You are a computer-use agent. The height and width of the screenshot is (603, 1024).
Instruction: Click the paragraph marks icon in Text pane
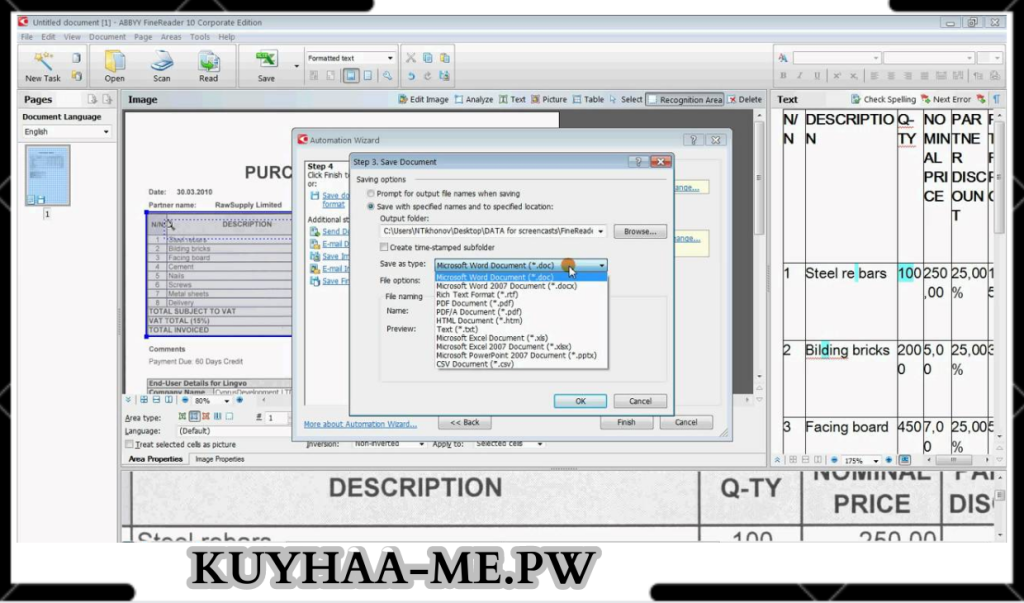pyautogui.click(x=997, y=99)
